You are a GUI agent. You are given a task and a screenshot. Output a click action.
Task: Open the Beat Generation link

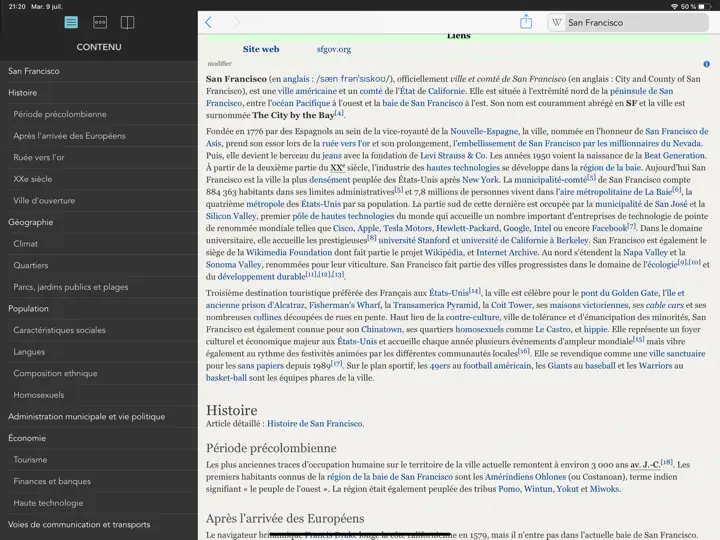(675, 156)
